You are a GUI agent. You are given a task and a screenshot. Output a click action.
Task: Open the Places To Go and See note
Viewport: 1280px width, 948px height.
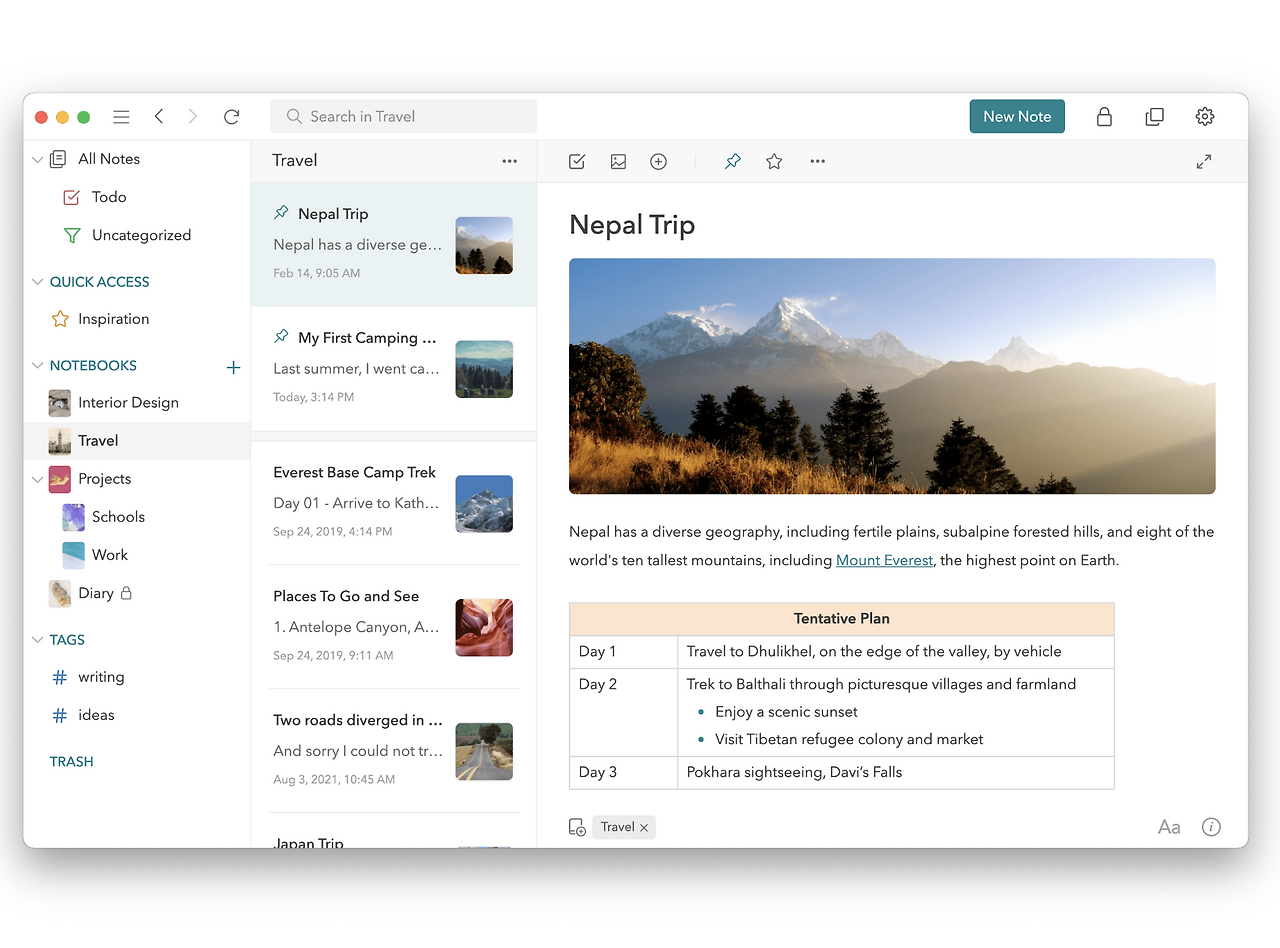[x=394, y=627]
